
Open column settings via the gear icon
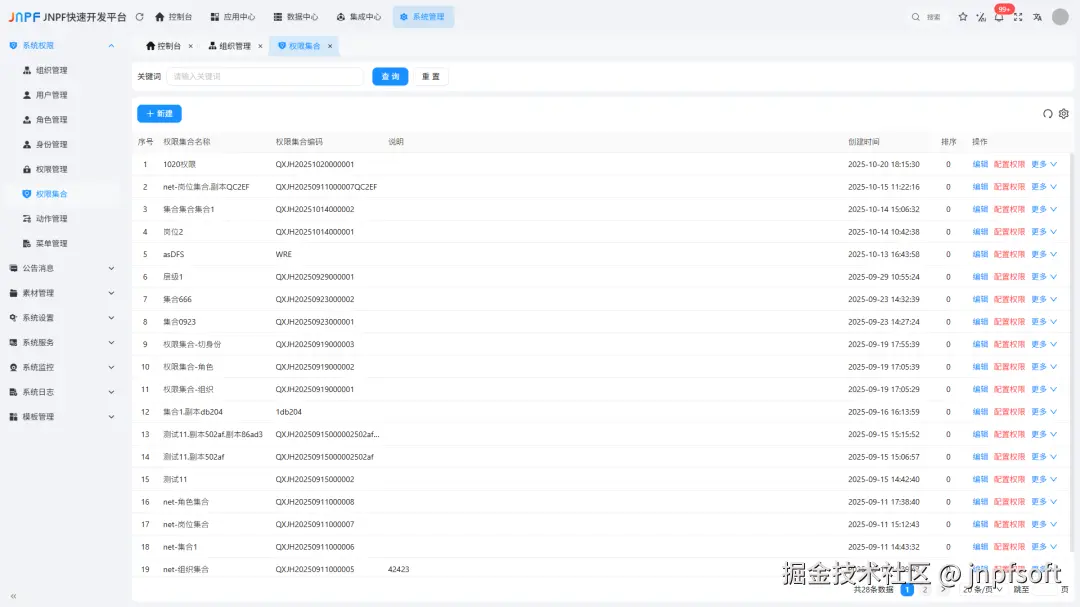coord(1062,114)
